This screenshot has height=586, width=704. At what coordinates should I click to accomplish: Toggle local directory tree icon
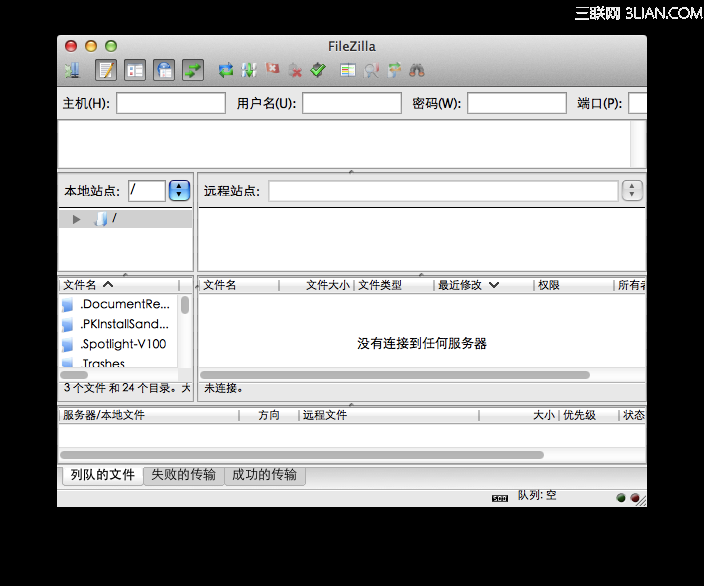[x=135, y=70]
